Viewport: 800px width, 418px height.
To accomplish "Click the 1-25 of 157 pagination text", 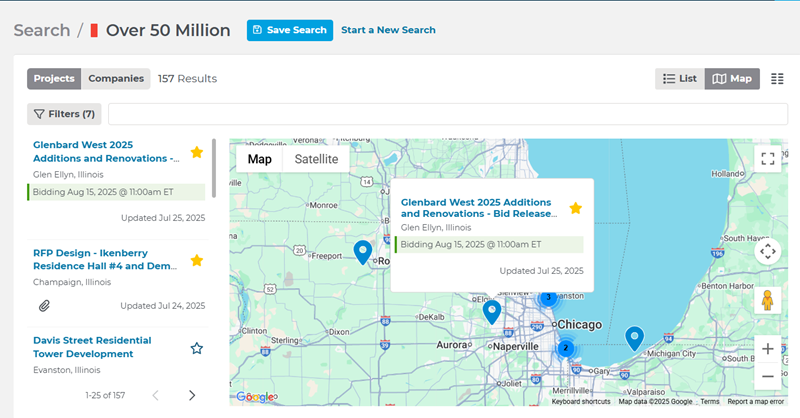I will point(105,395).
